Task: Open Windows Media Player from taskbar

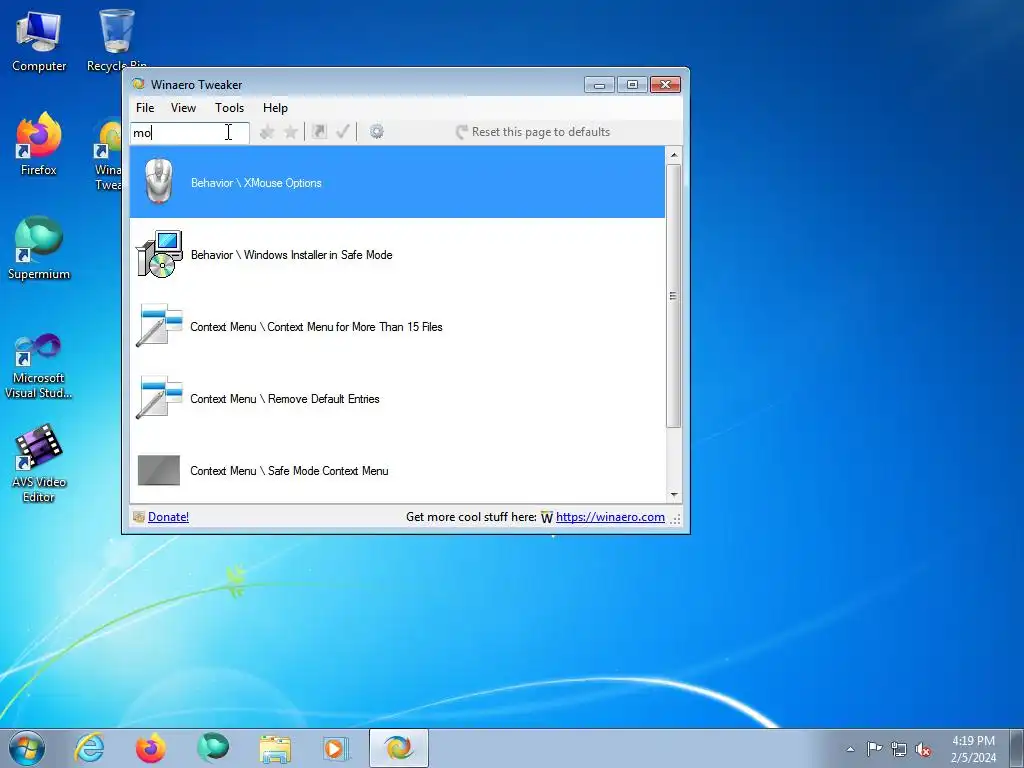Action: (336, 748)
